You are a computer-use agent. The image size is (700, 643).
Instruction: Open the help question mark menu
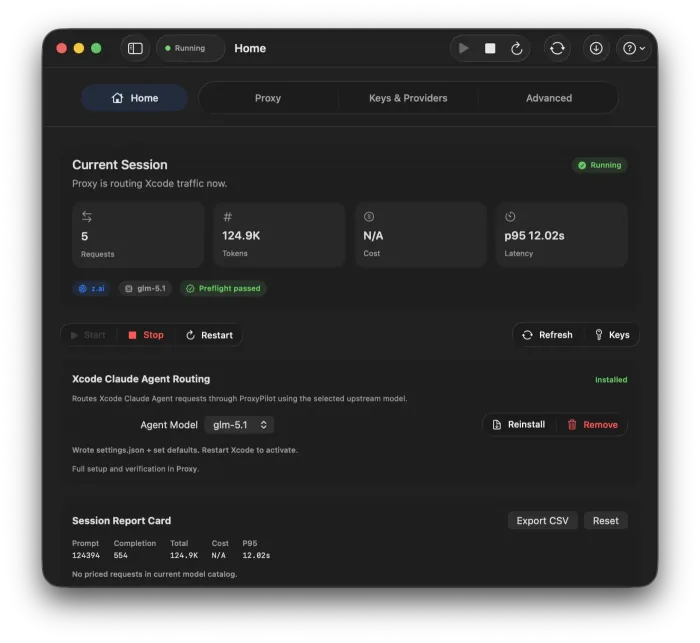pyautogui.click(x=633, y=48)
